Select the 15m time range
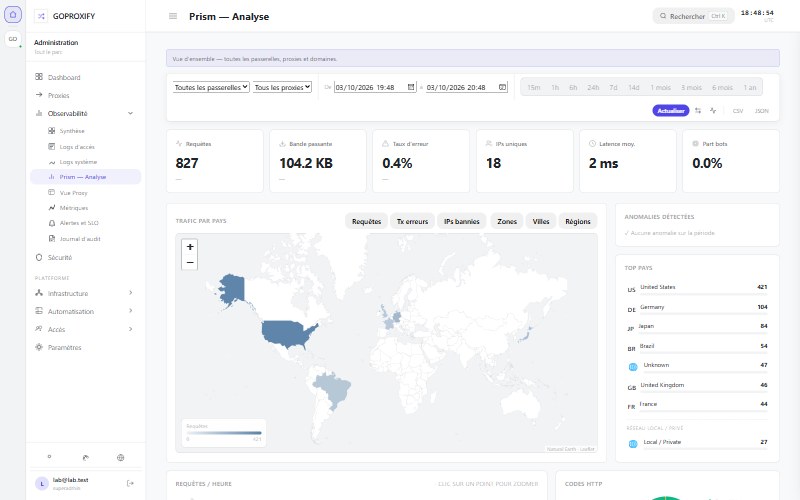 (x=534, y=88)
